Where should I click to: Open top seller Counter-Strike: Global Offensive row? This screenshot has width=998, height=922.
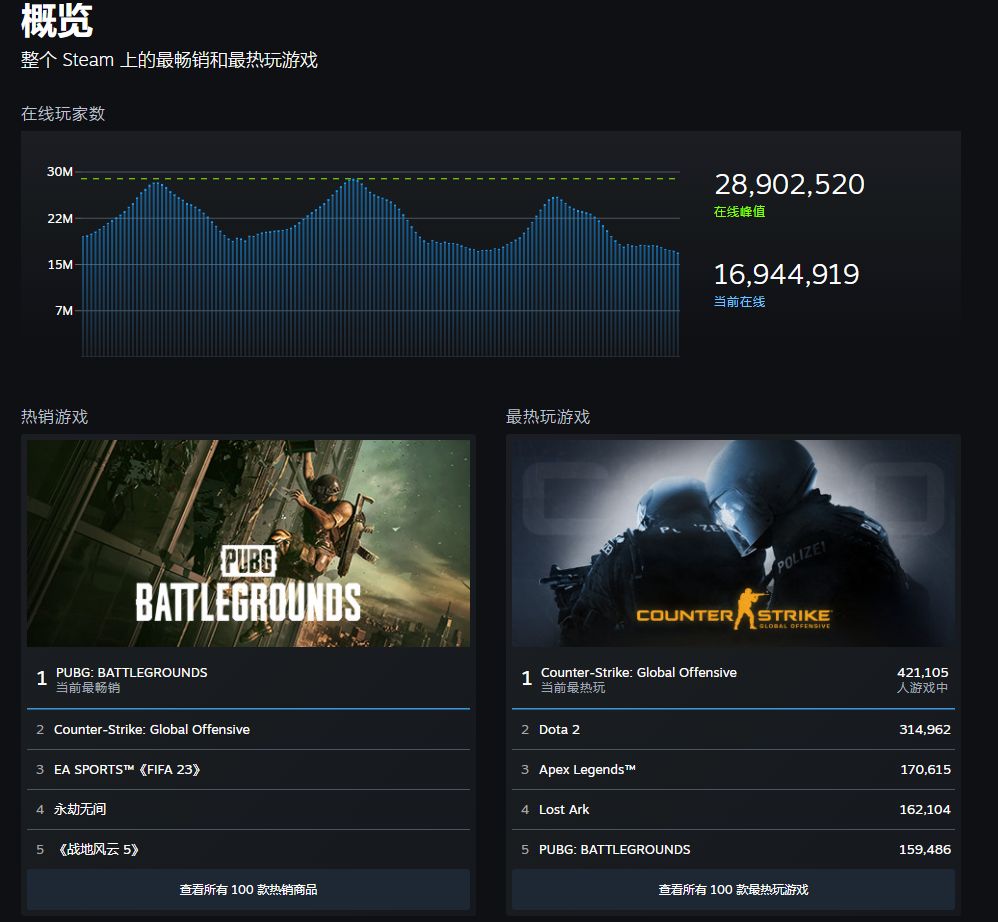(248, 730)
